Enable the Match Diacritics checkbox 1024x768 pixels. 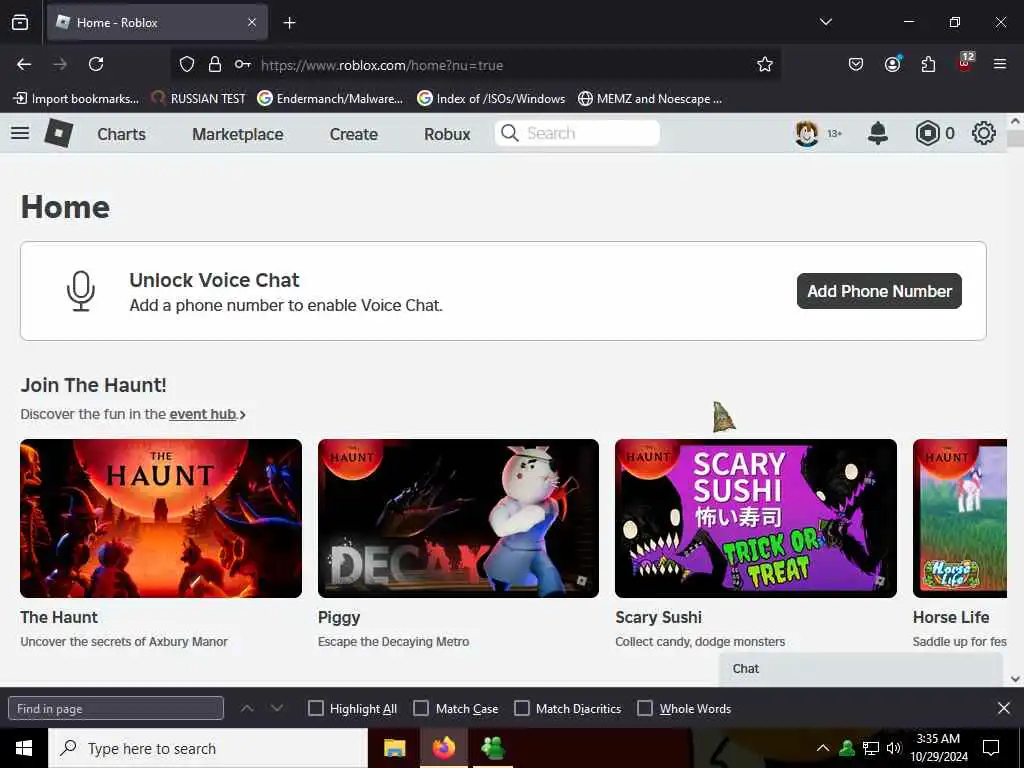522,709
